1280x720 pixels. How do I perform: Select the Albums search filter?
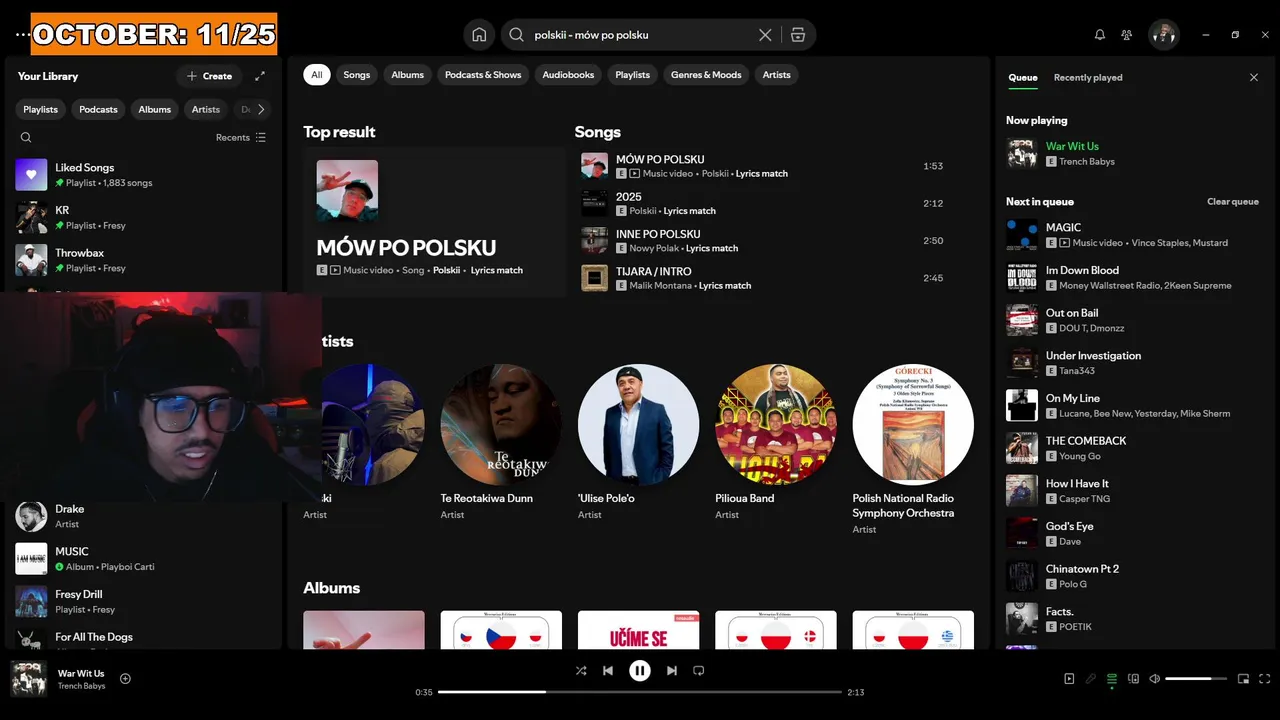tap(408, 75)
